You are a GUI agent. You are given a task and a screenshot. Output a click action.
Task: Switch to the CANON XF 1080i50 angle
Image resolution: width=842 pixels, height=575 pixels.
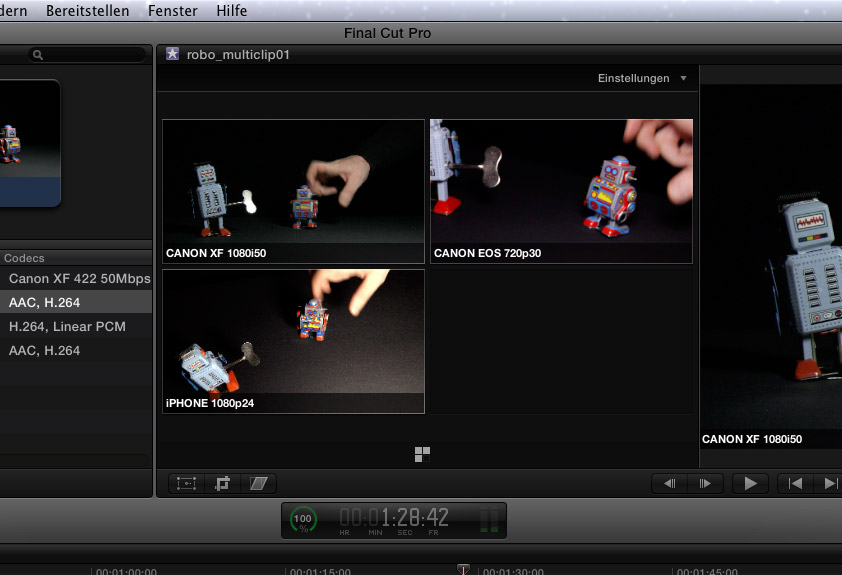coord(293,190)
